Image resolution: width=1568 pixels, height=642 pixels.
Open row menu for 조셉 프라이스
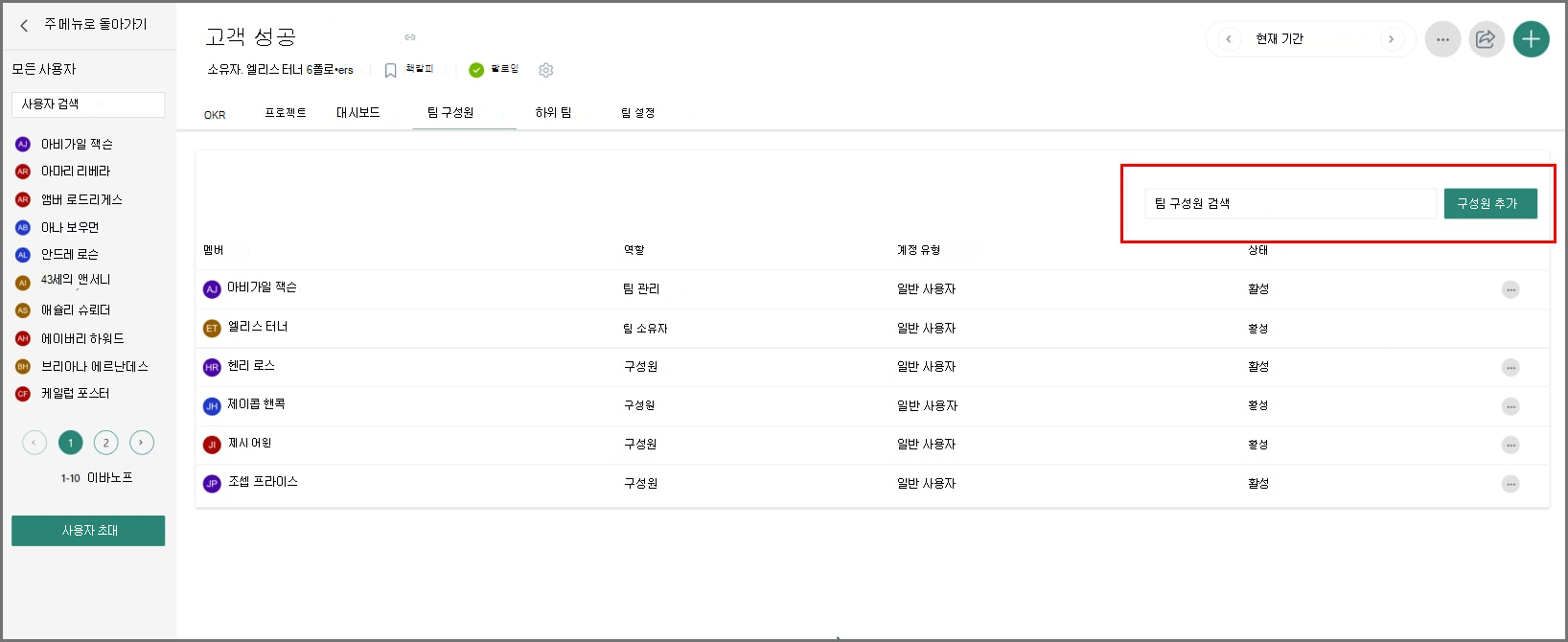coord(1510,484)
